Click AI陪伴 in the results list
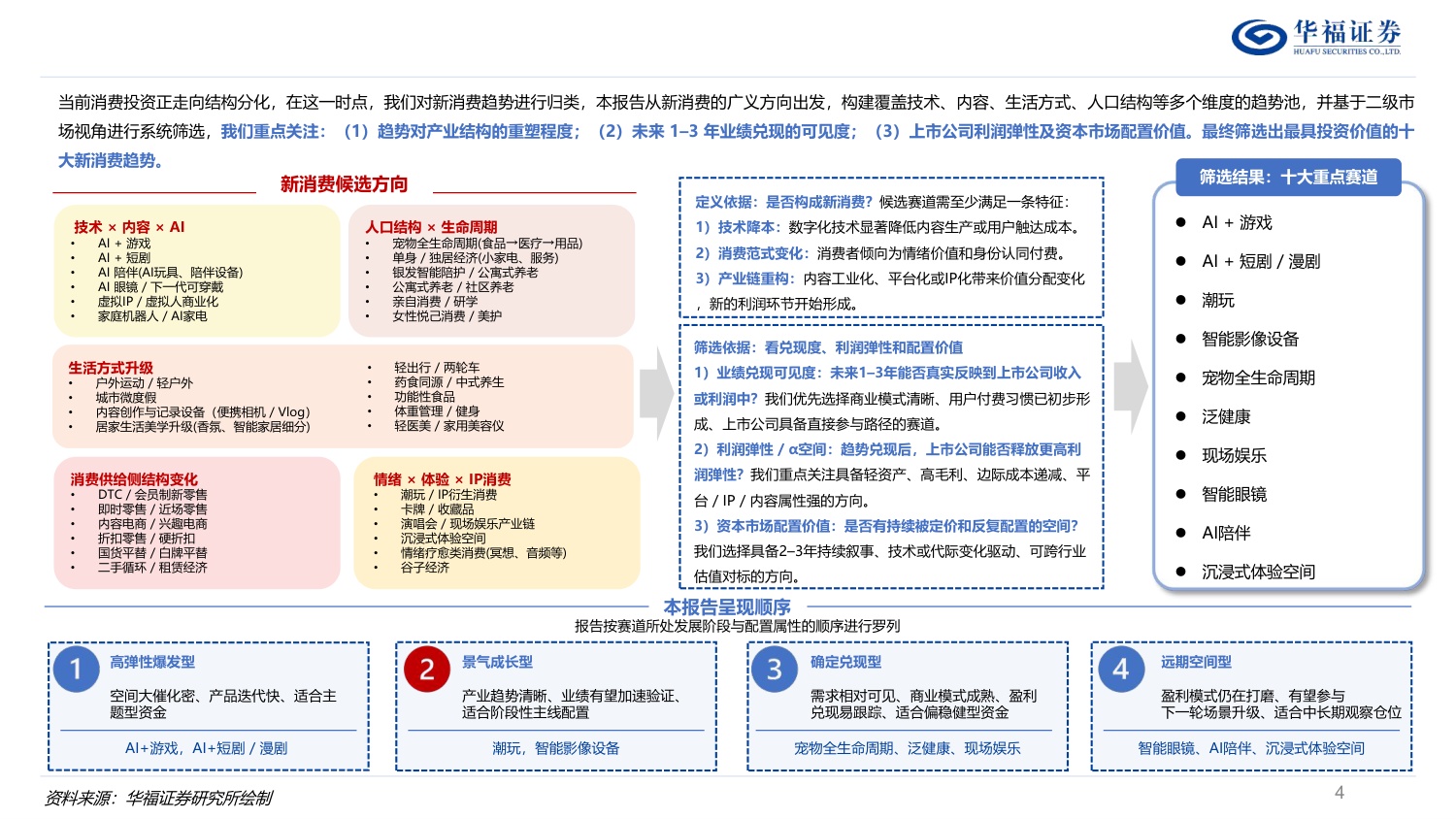The height and width of the screenshot is (819, 1456). pos(1226,533)
